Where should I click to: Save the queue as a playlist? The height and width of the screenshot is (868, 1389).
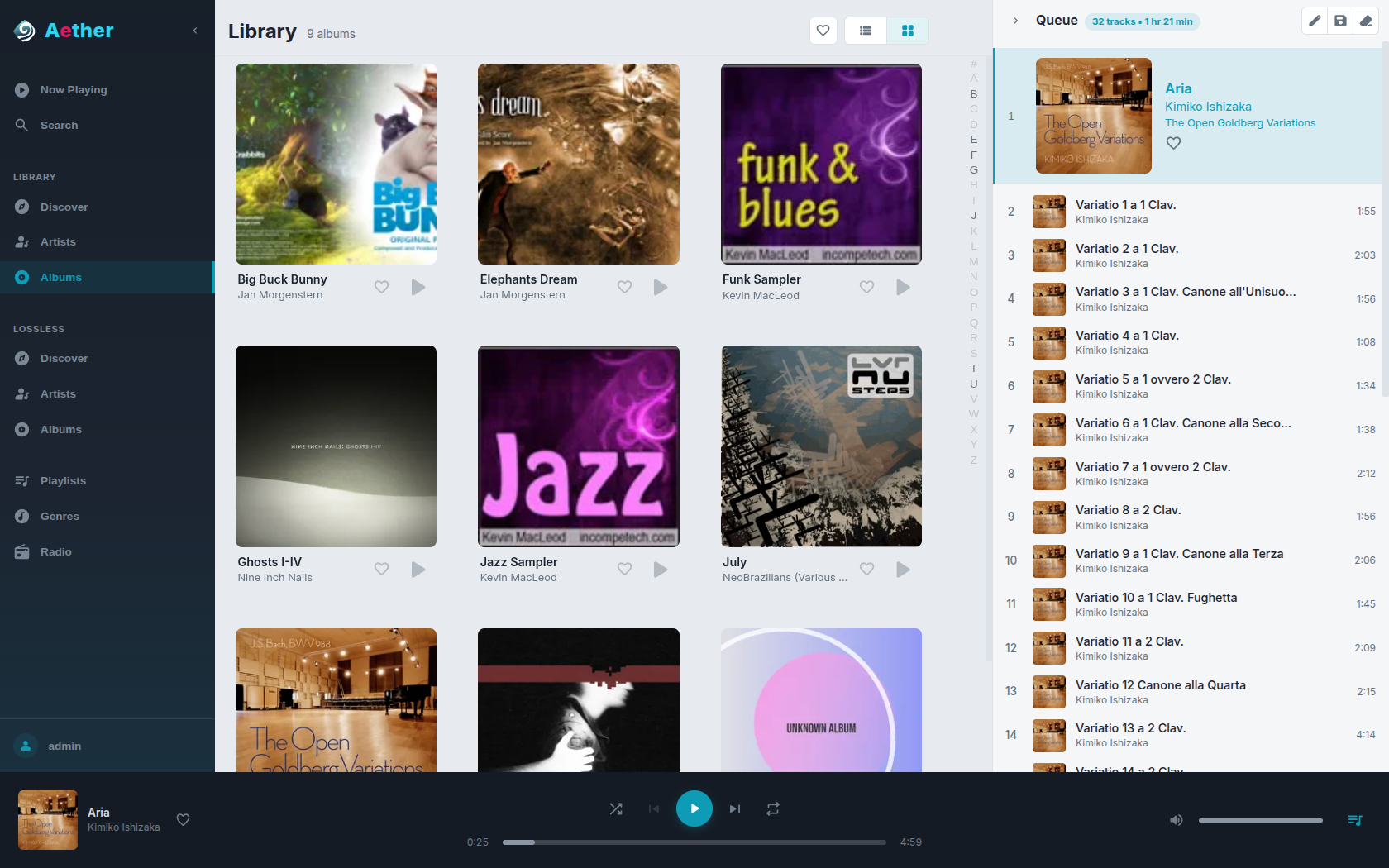(1340, 21)
